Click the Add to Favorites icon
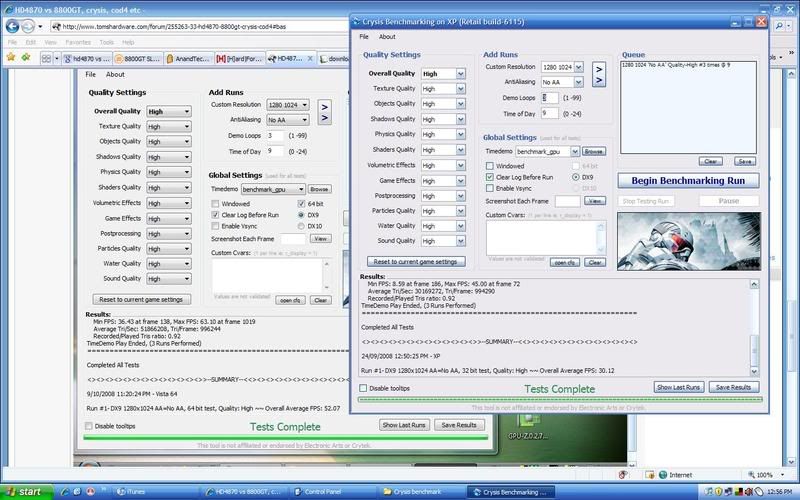Screen dimensions: 800x500 tap(26, 58)
